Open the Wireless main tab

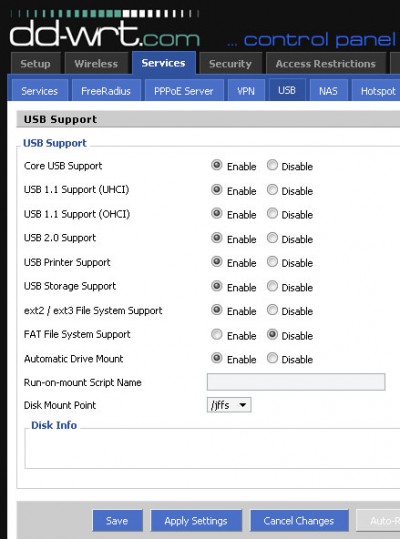click(96, 64)
